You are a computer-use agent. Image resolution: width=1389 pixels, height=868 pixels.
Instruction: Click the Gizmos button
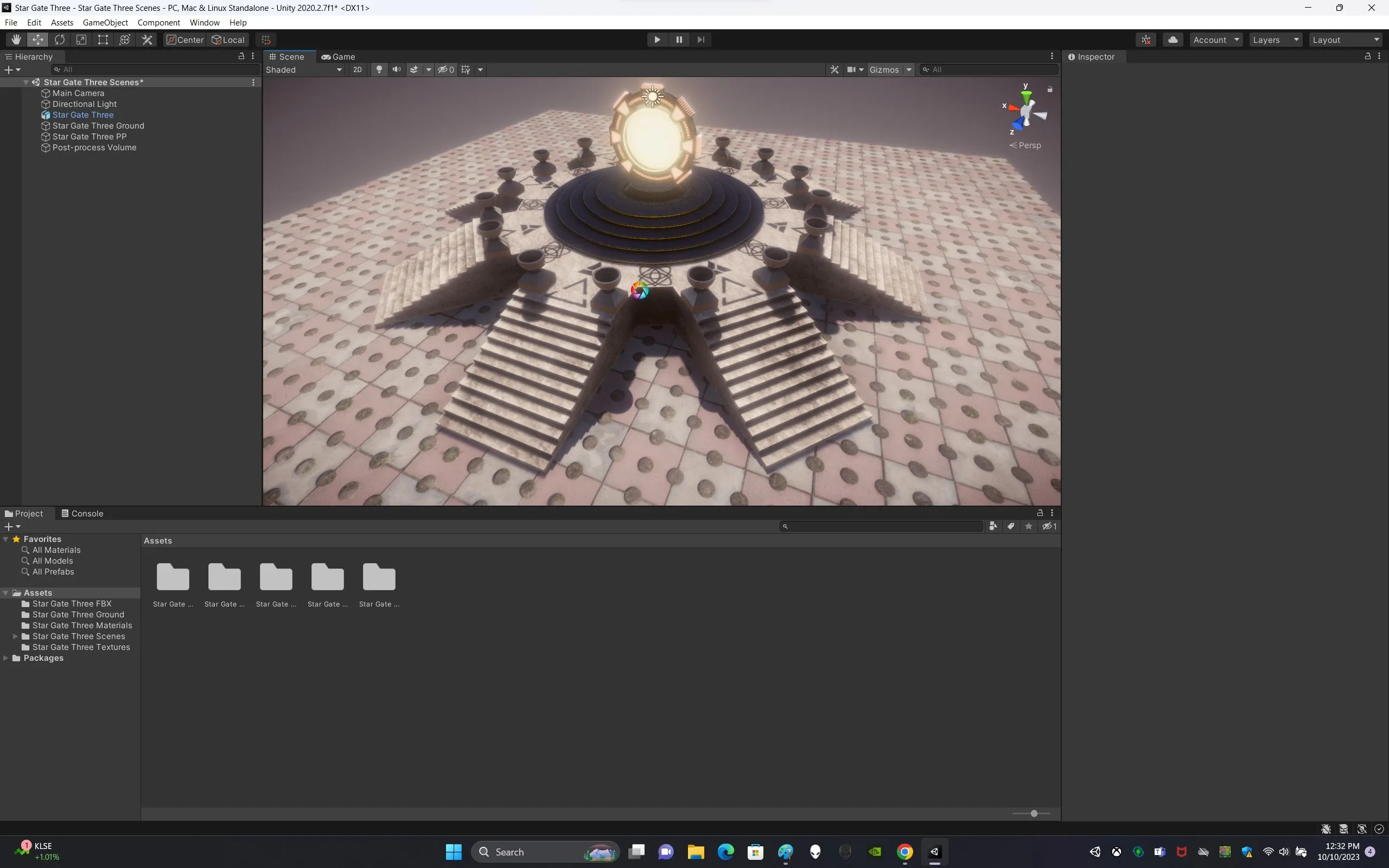click(884, 69)
